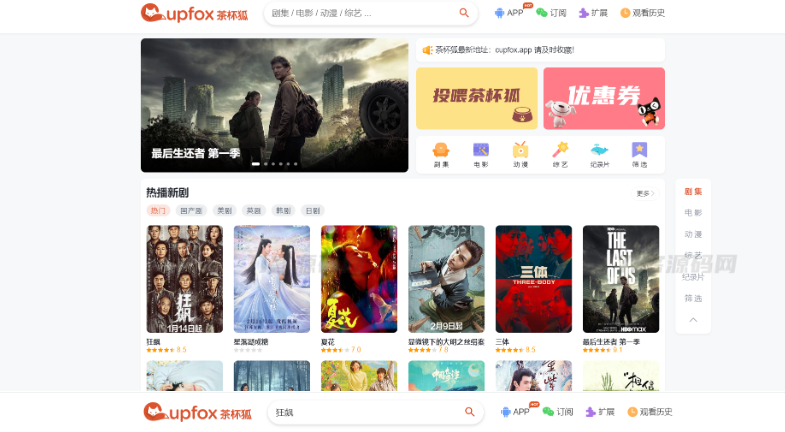Click the 7.0 rating under 夏花
The width and height of the screenshot is (785, 432).
[356, 350]
